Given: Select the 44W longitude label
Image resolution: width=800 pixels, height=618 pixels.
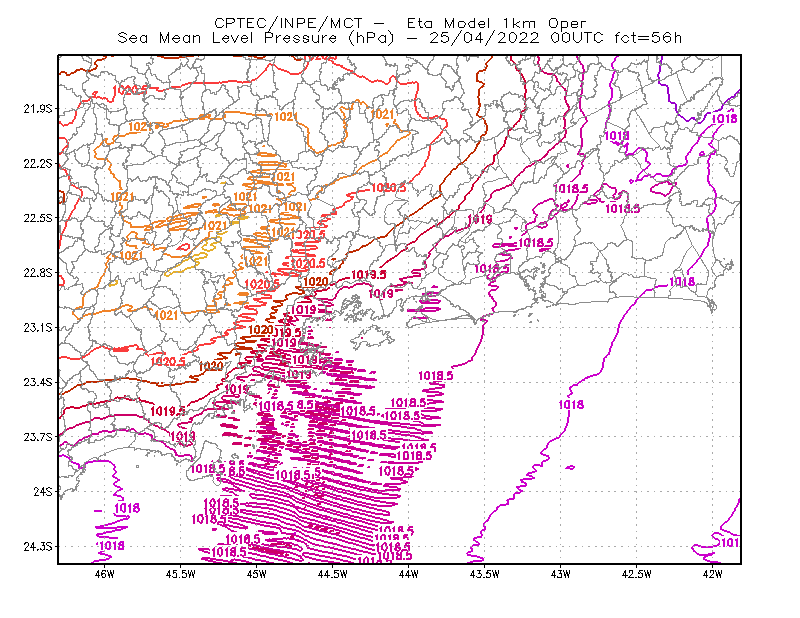Looking at the screenshot, I should pos(409,574).
